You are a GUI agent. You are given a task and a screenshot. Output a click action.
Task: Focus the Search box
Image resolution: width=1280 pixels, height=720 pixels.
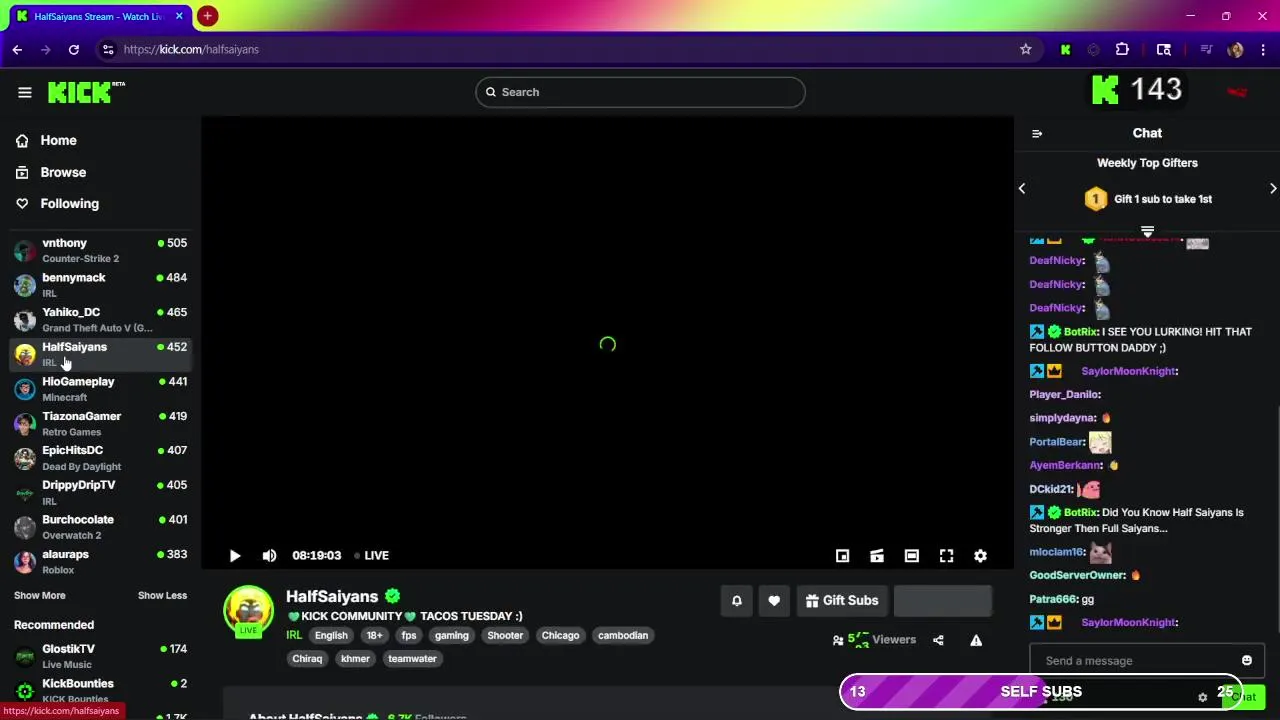pos(640,92)
